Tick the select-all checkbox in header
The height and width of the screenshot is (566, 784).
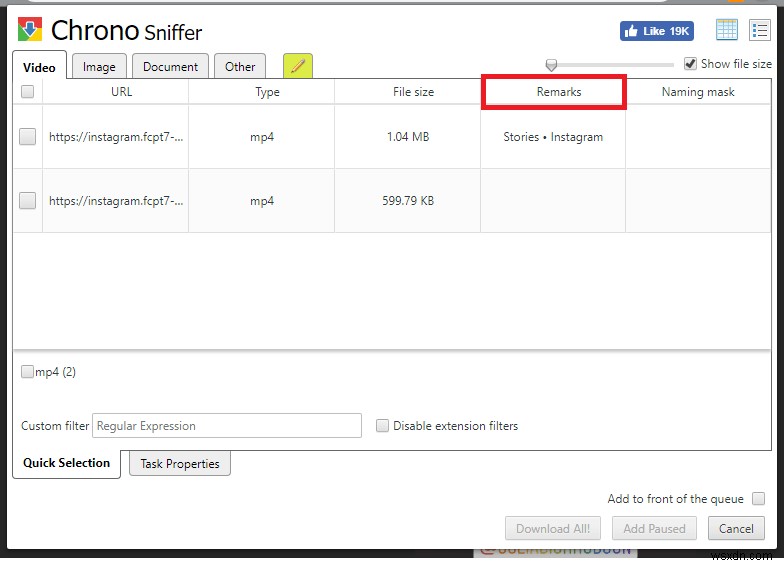click(28, 92)
